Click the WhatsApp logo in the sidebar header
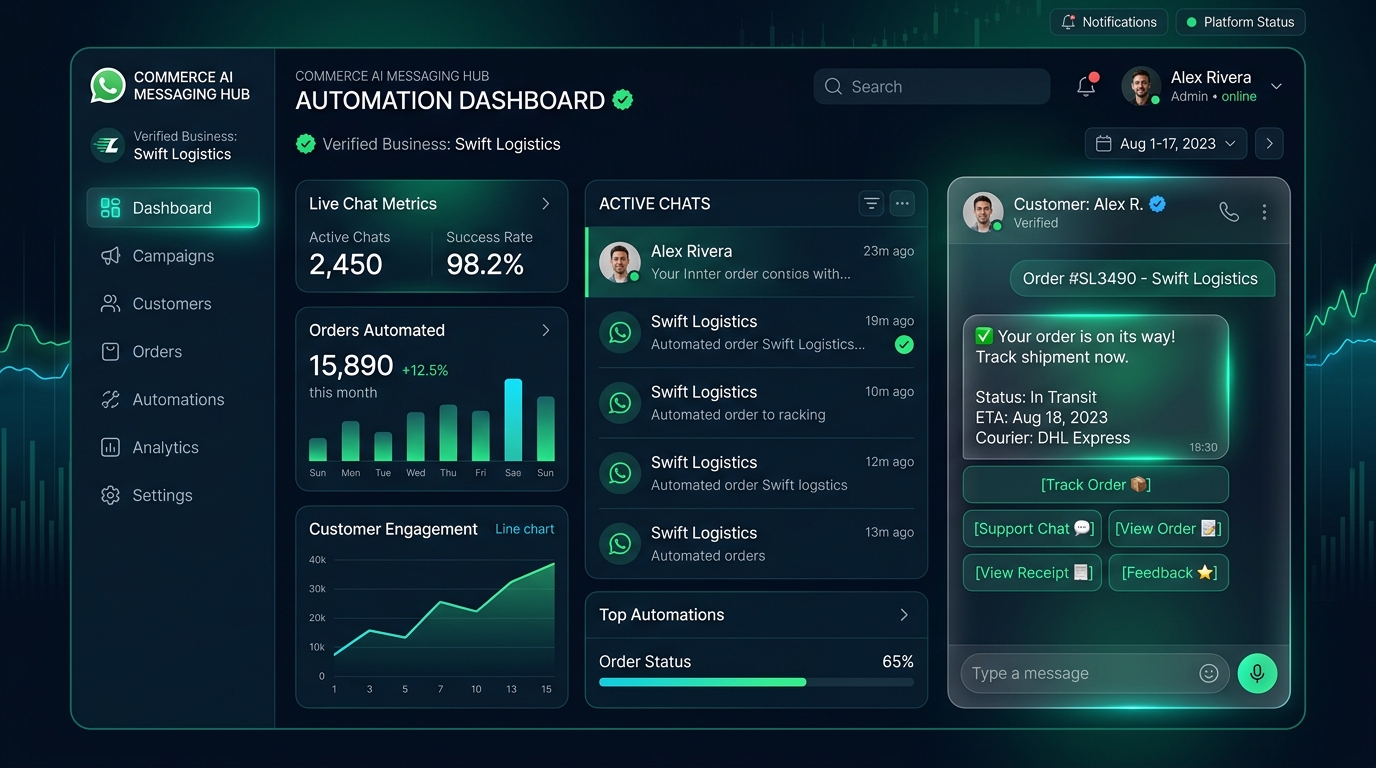1376x768 pixels. point(108,86)
